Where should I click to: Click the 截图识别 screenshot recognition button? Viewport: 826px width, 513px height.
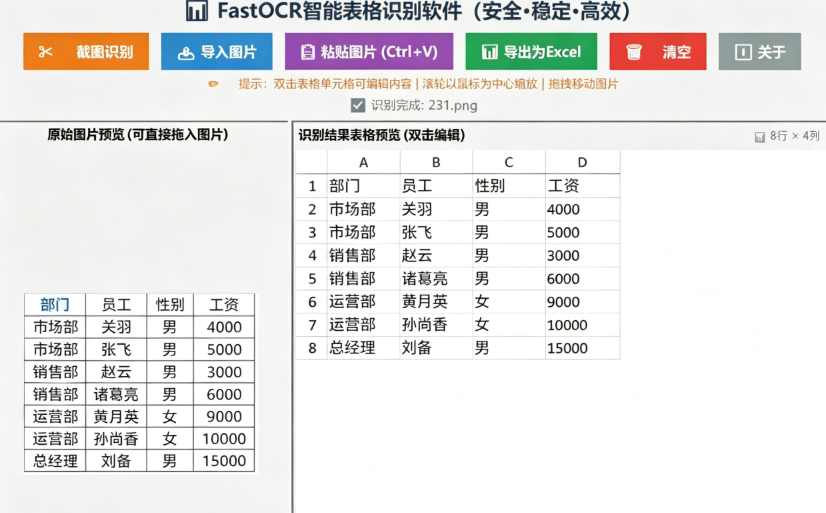pos(86,52)
